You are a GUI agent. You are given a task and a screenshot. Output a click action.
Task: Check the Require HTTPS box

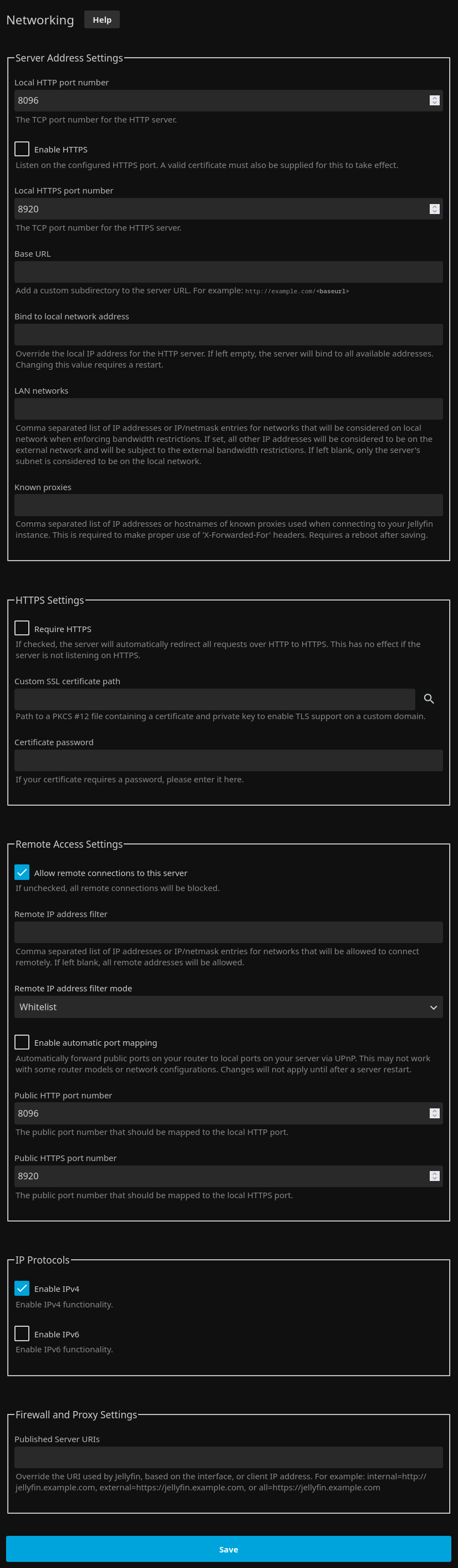[x=22, y=628]
